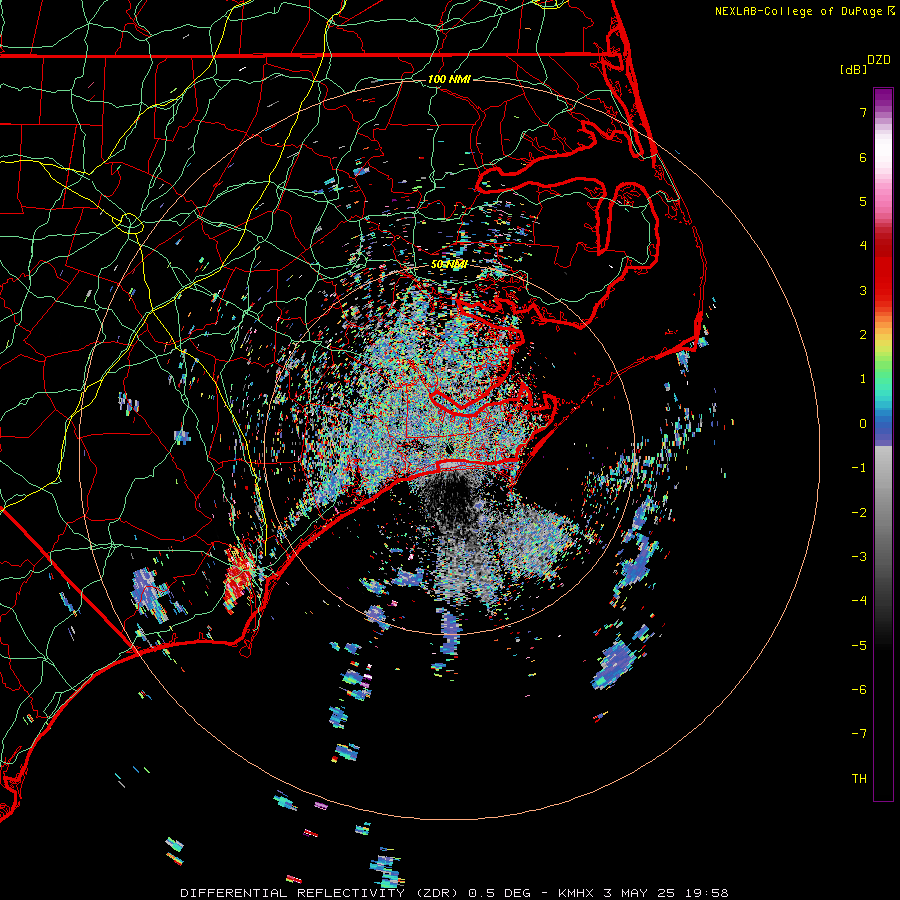
Task: Click the 2 value on the color scale
Action: (863, 335)
